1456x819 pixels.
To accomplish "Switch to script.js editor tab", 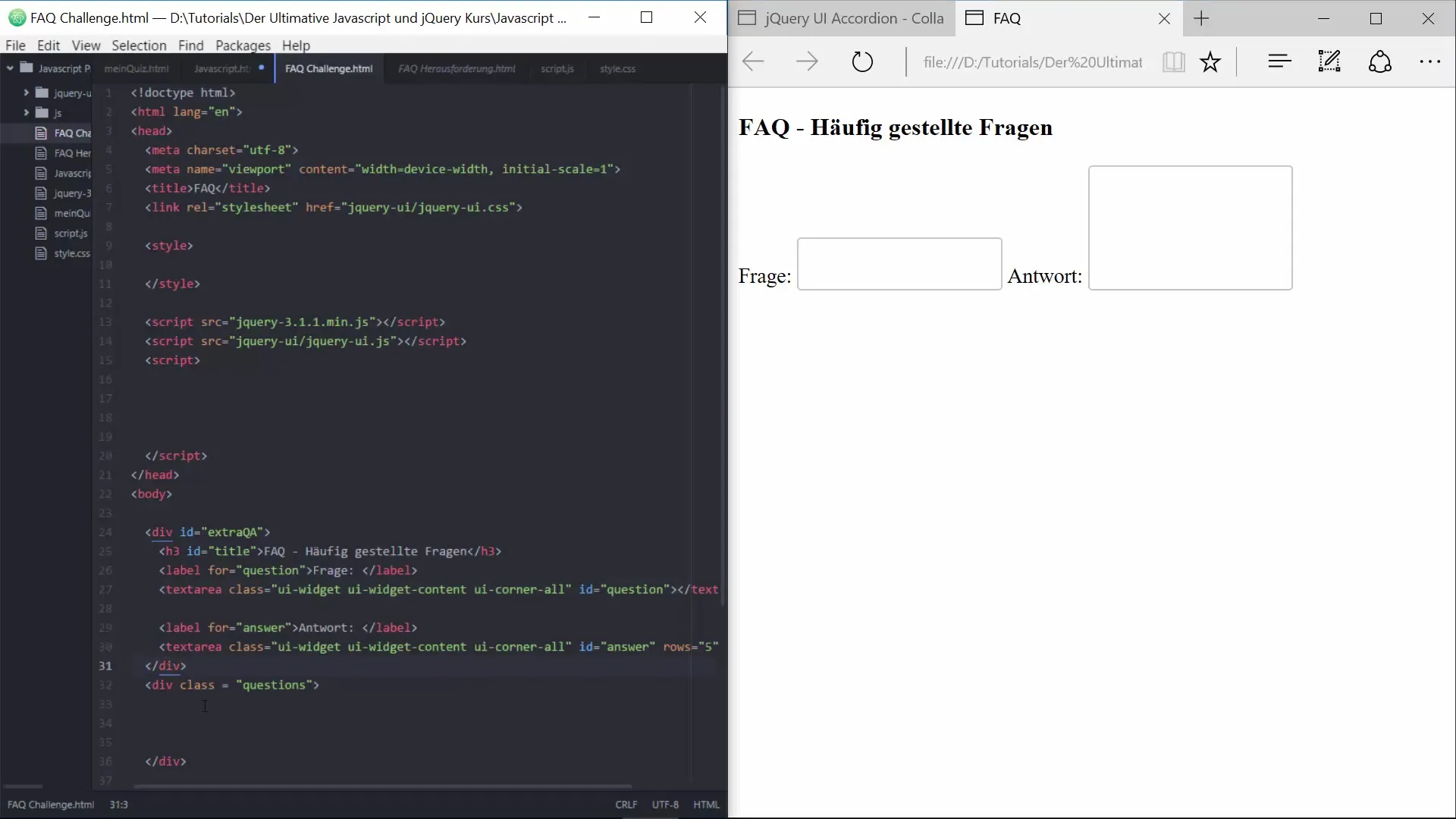I will click(x=557, y=69).
